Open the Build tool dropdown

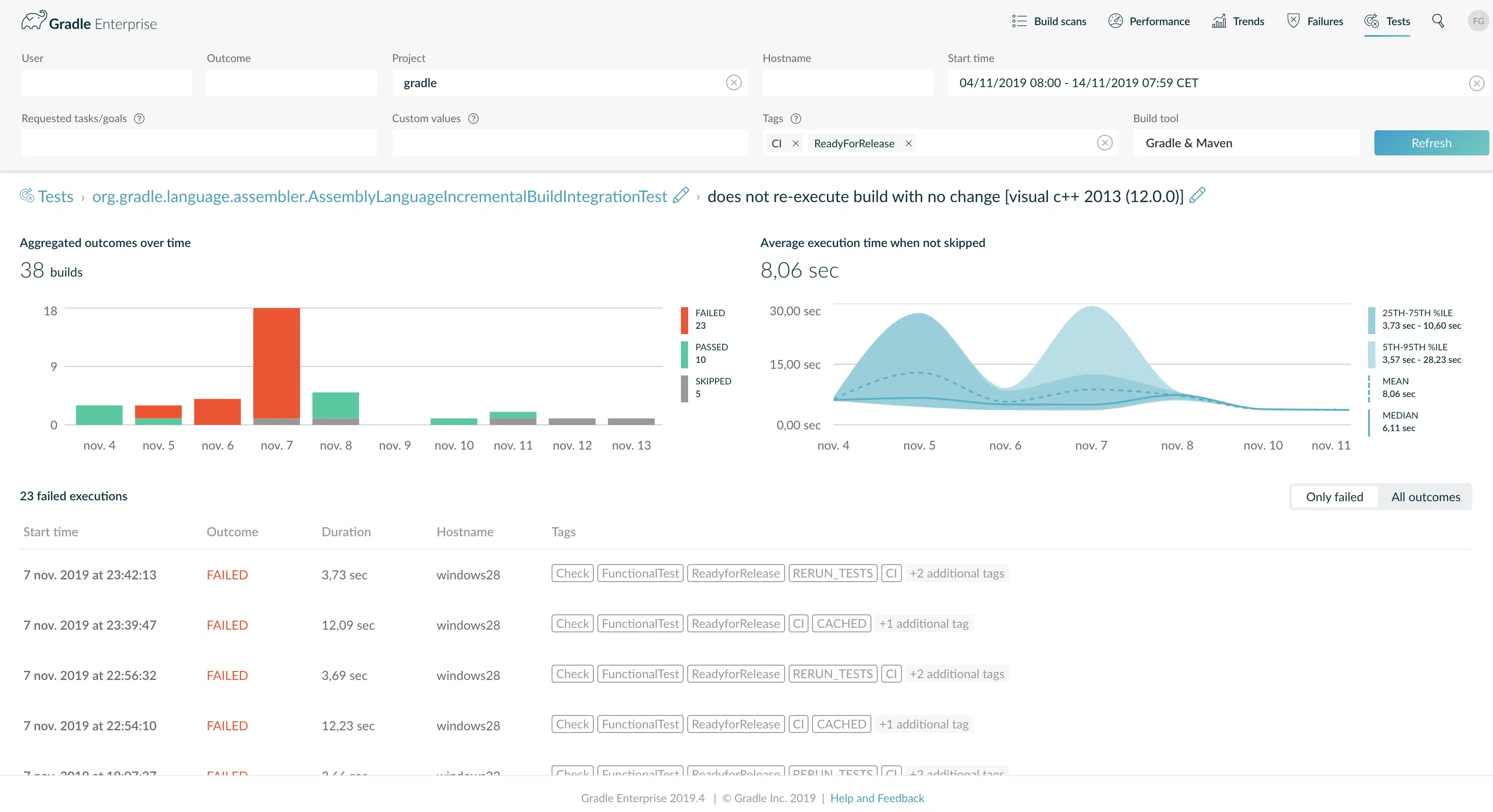(x=1246, y=142)
